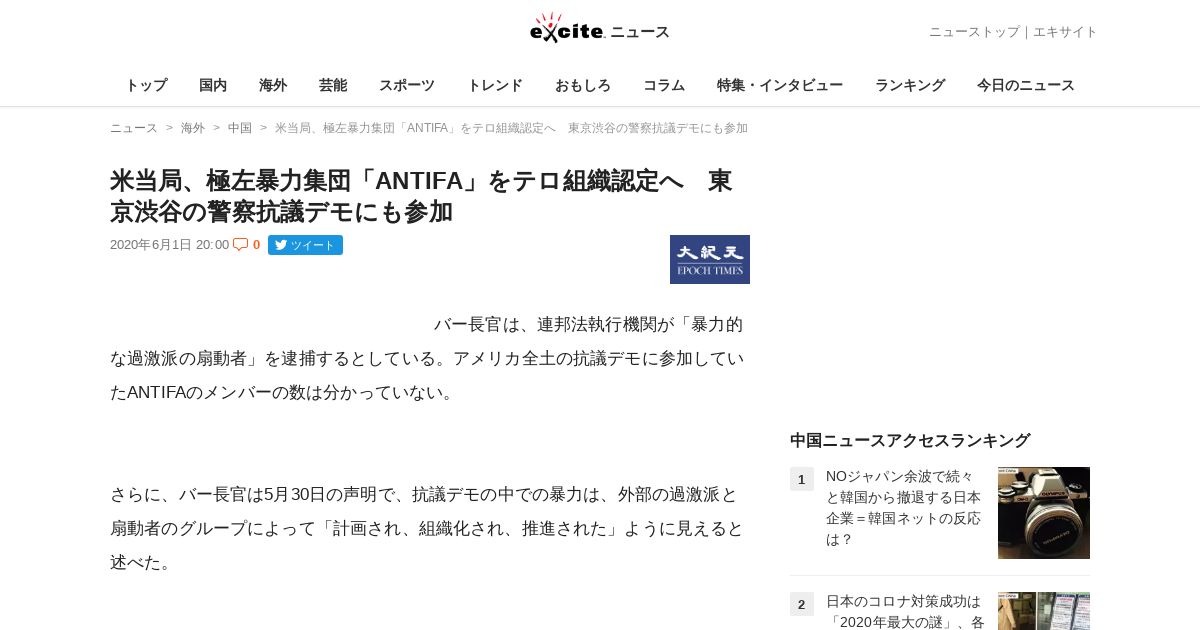
Task: Open the 国内 news section
Action: (x=213, y=85)
